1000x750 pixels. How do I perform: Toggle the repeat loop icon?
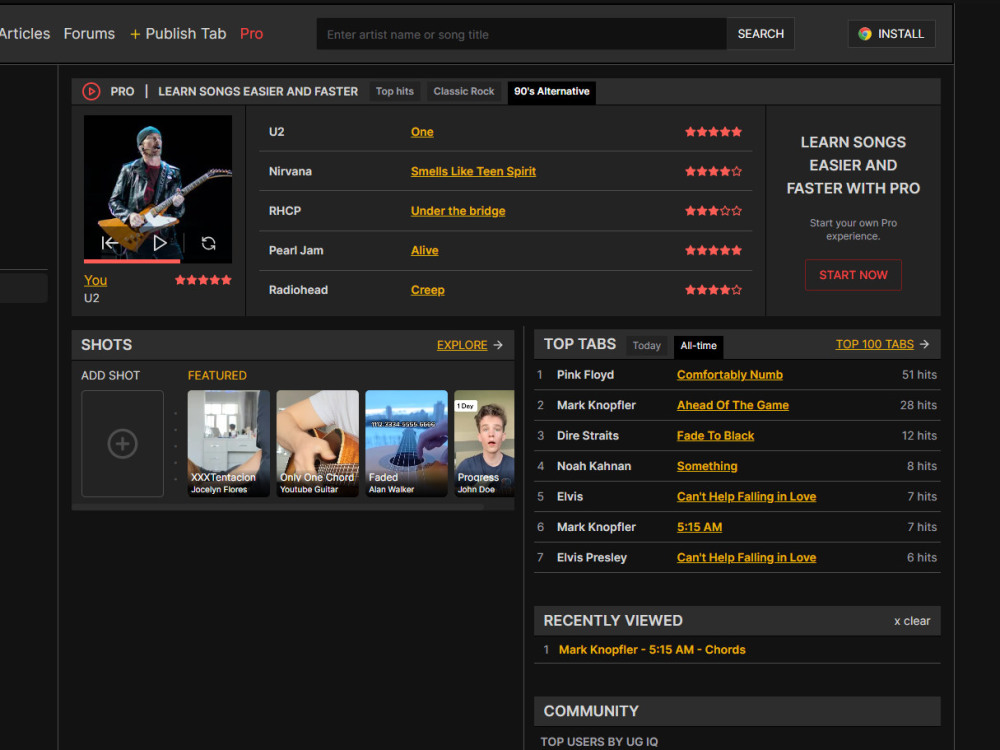(x=209, y=243)
